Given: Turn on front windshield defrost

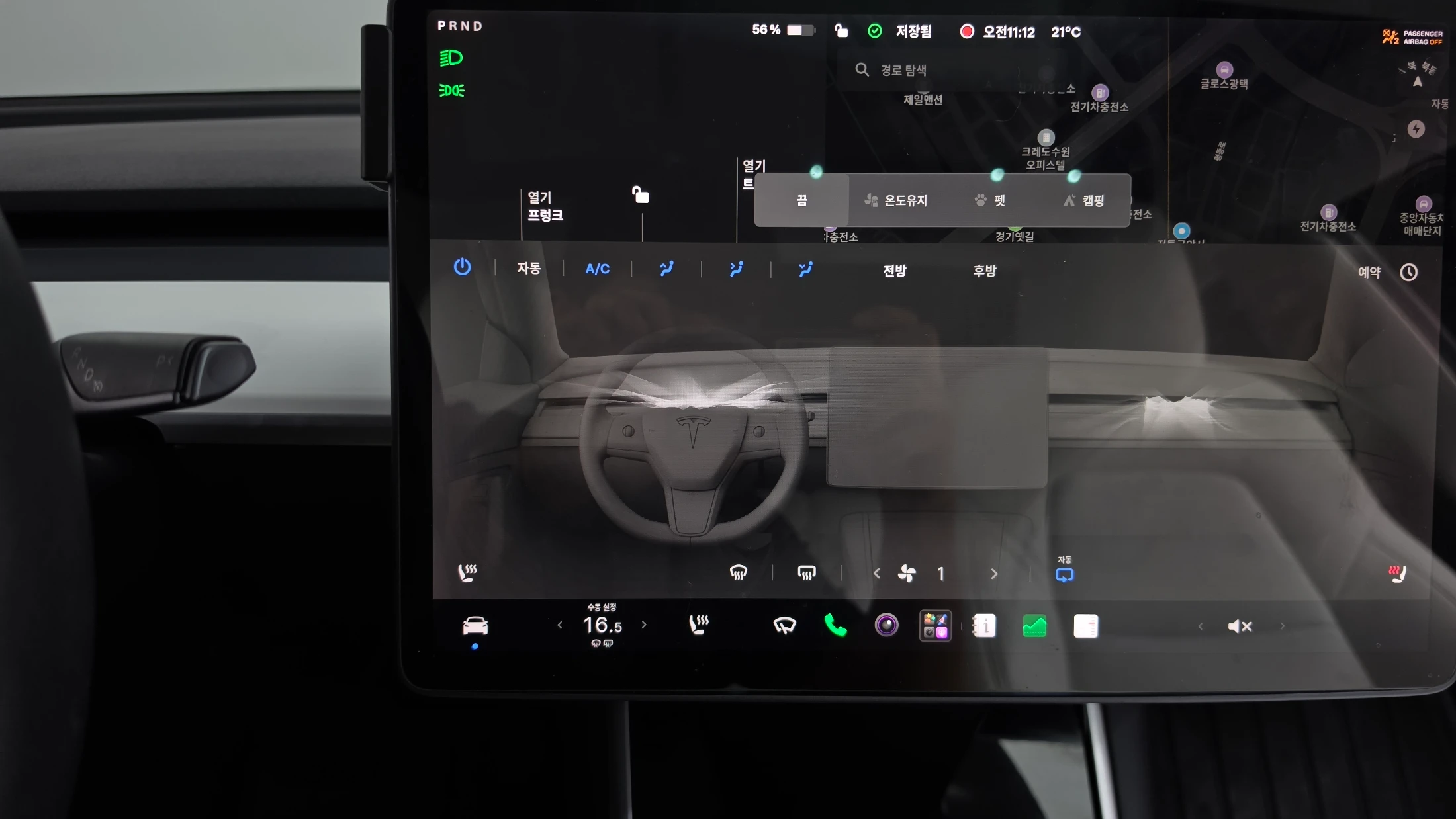Looking at the screenshot, I should click(738, 572).
